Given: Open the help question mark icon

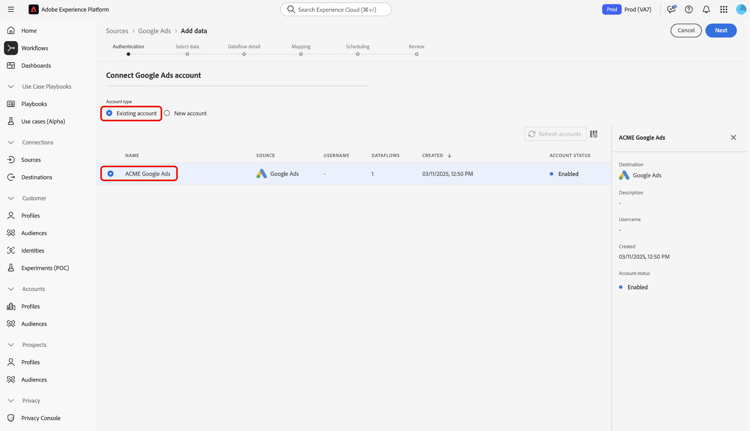Looking at the screenshot, I should click(x=689, y=9).
